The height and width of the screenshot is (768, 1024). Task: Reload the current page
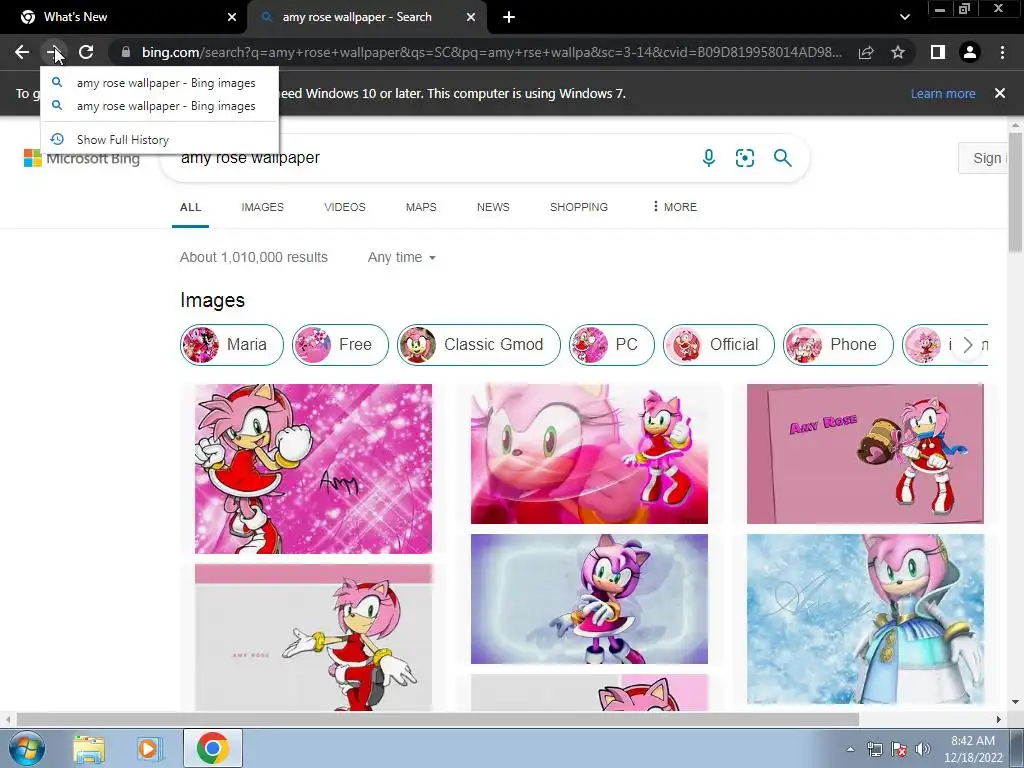point(86,52)
